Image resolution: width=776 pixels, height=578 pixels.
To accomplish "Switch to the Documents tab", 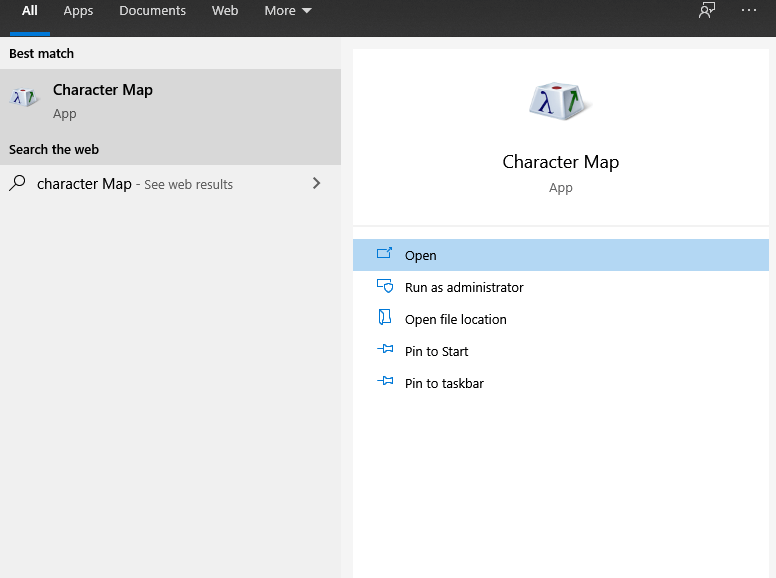I will coord(152,11).
